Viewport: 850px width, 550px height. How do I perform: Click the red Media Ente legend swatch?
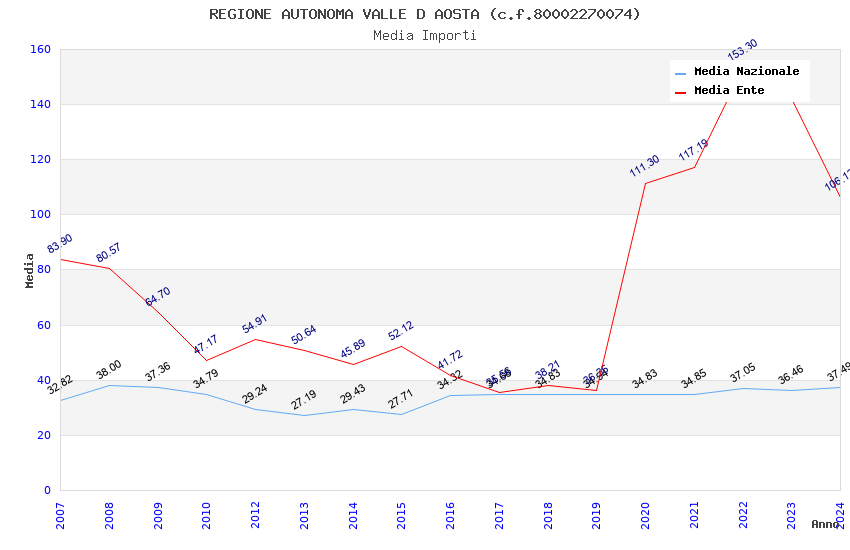680,92
